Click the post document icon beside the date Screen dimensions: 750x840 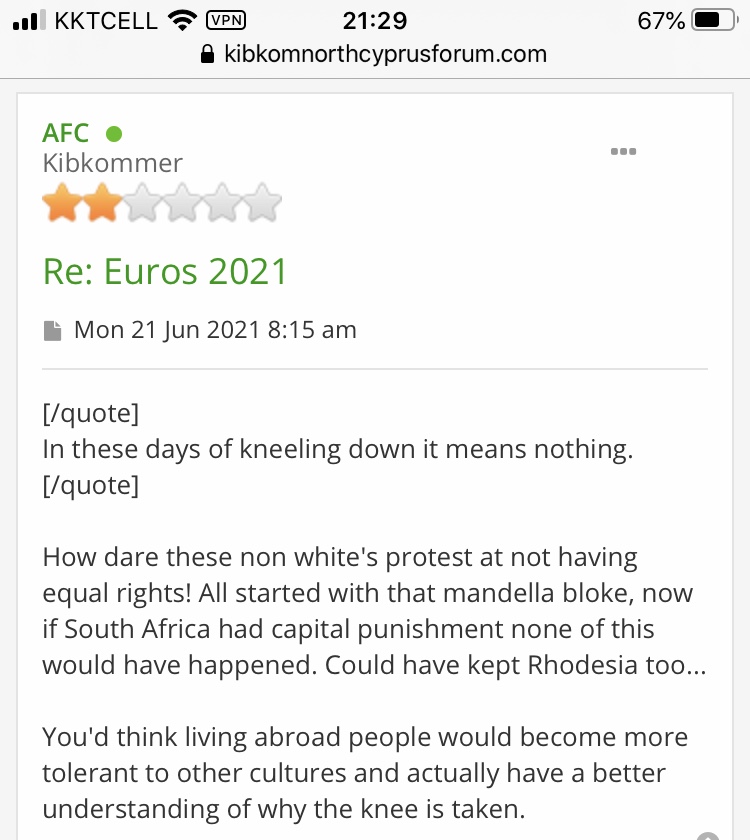pos(53,330)
